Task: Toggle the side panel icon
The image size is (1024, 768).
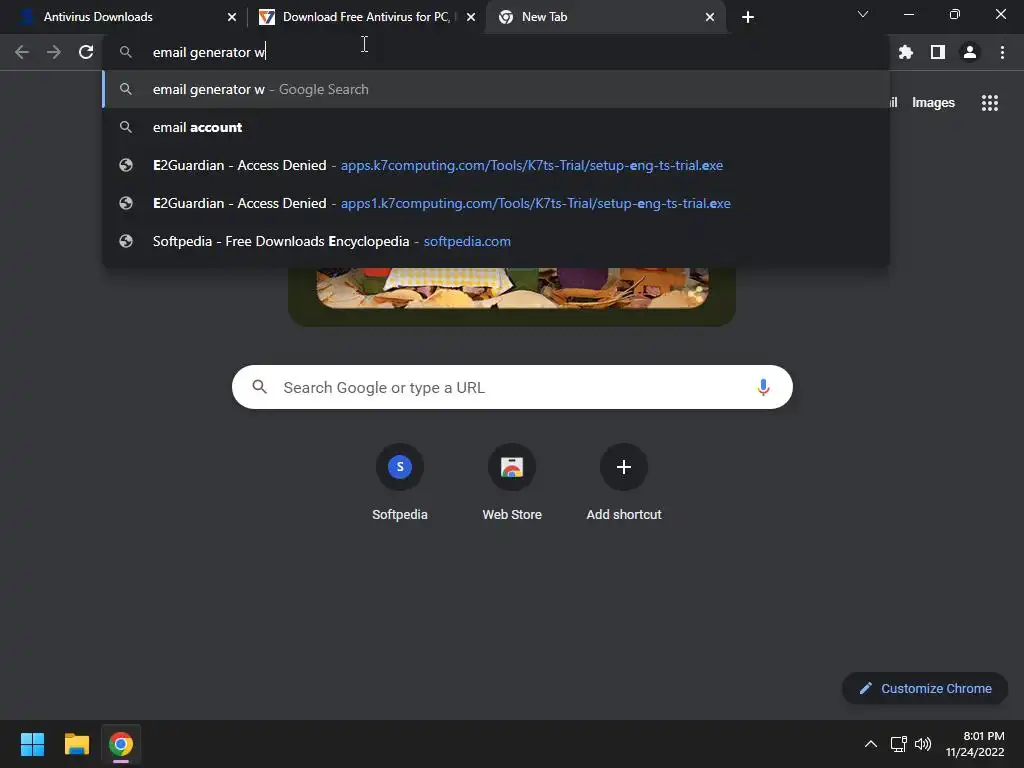Action: click(x=937, y=52)
